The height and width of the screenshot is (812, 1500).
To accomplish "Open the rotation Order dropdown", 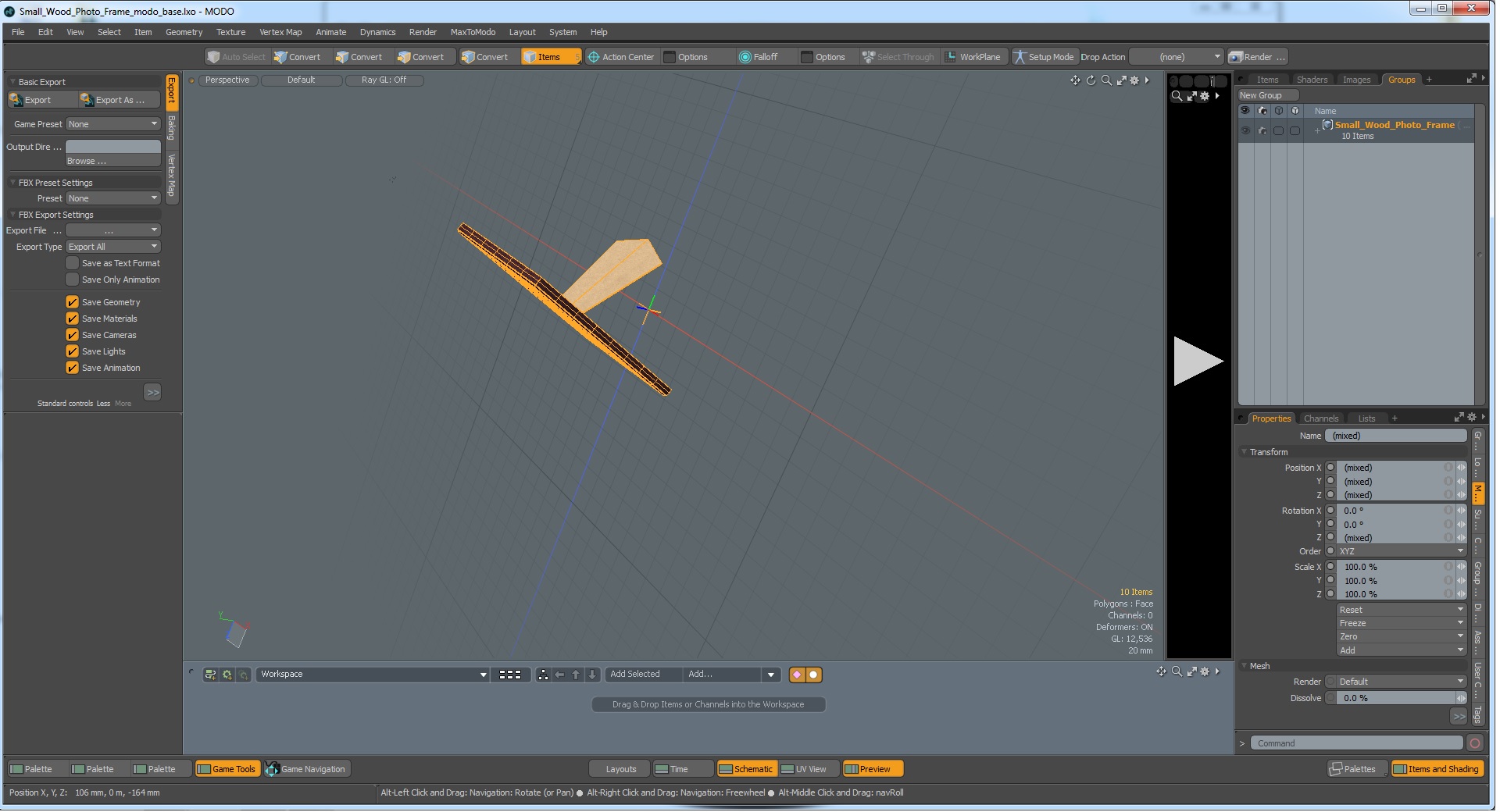I will [1402, 551].
